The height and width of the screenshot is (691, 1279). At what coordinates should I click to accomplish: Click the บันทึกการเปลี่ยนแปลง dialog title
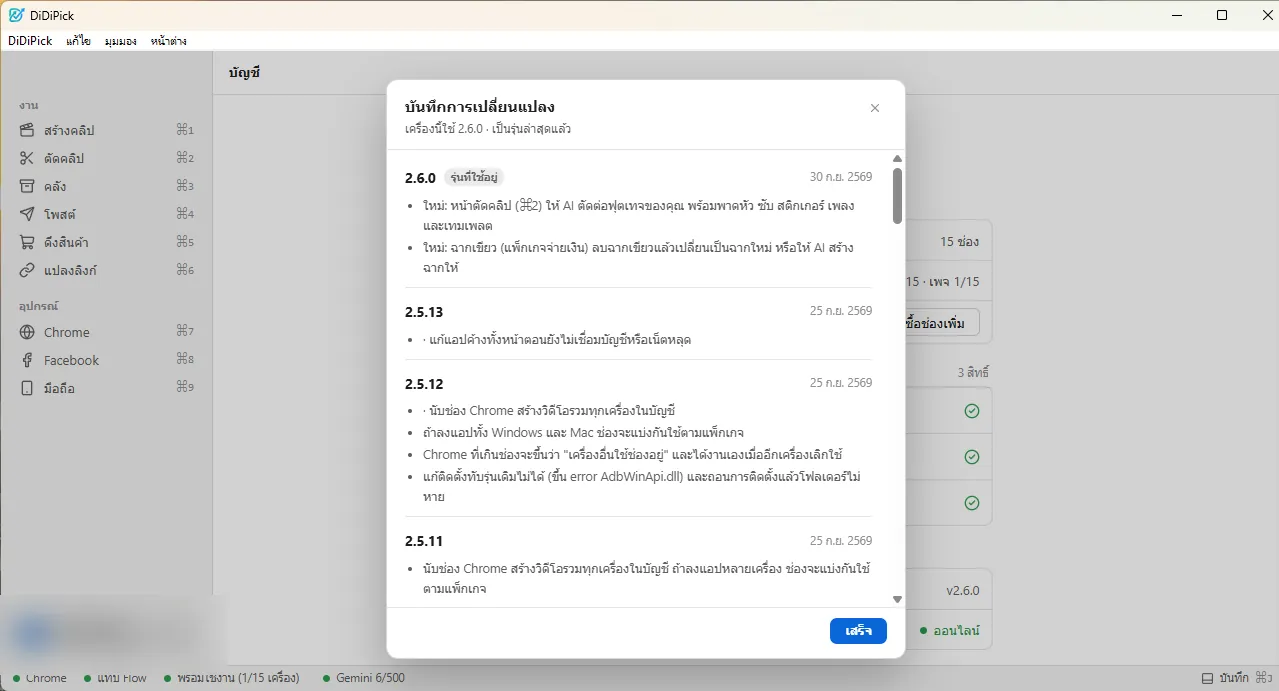480,107
